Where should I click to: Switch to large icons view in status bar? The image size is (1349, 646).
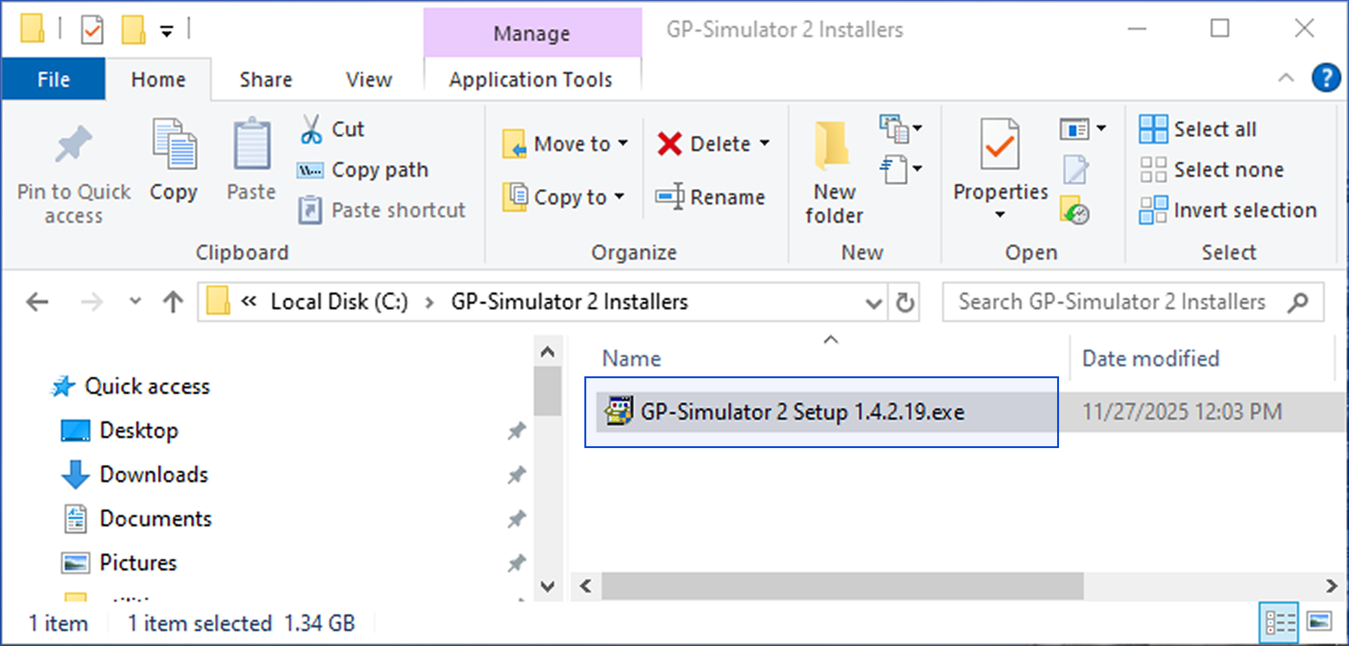pos(1319,622)
